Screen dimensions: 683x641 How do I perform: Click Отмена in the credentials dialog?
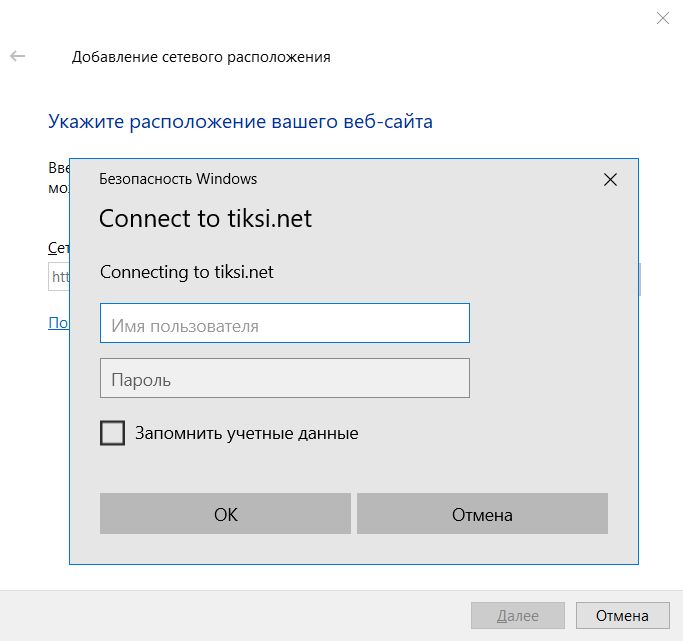point(482,515)
